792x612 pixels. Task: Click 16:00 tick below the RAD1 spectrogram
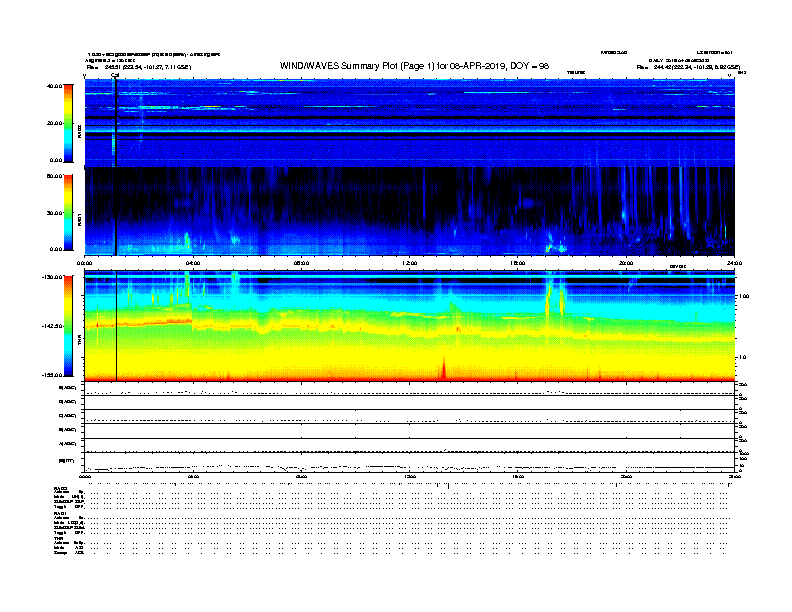point(518,263)
